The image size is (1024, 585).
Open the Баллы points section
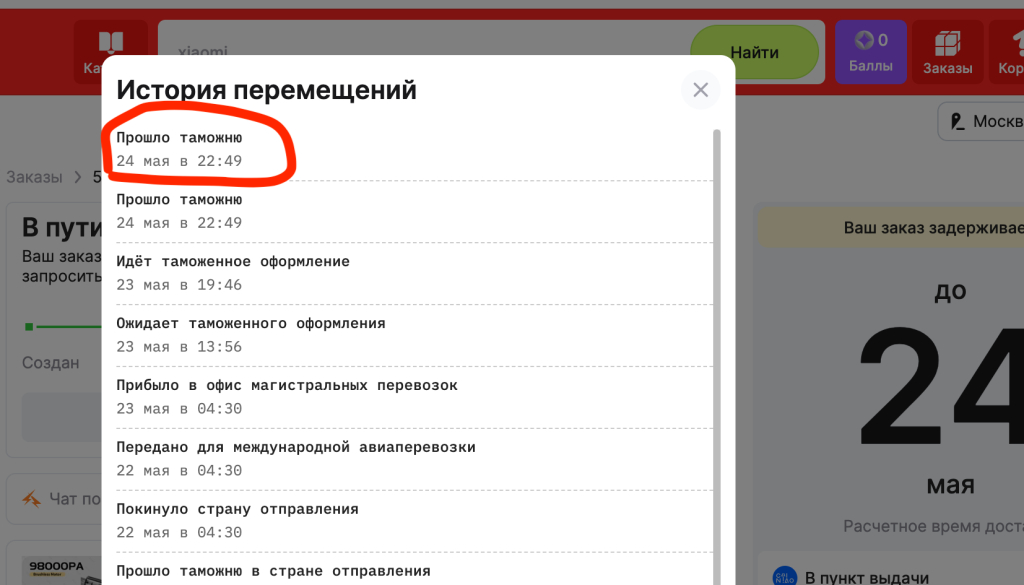pos(871,52)
